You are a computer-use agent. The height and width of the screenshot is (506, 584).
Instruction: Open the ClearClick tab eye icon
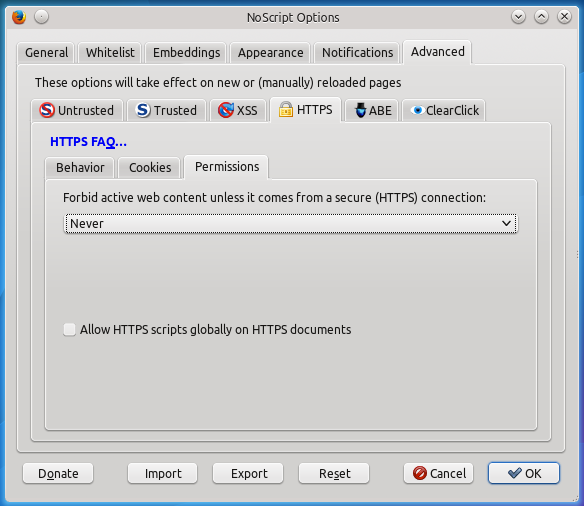click(x=418, y=110)
